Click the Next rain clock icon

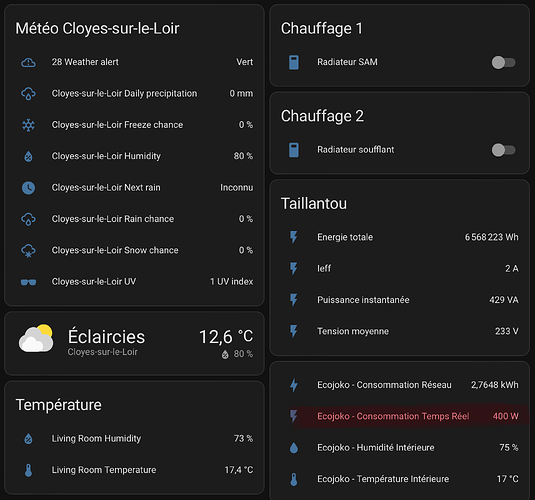(x=28, y=188)
